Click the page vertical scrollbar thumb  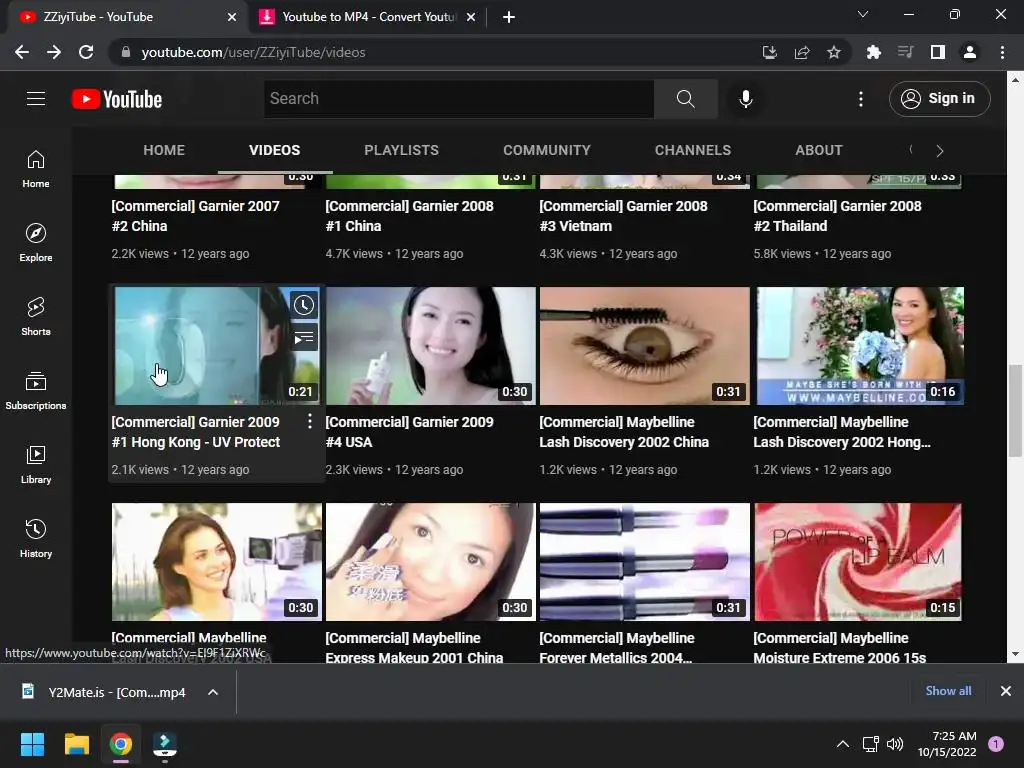coord(1015,410)
